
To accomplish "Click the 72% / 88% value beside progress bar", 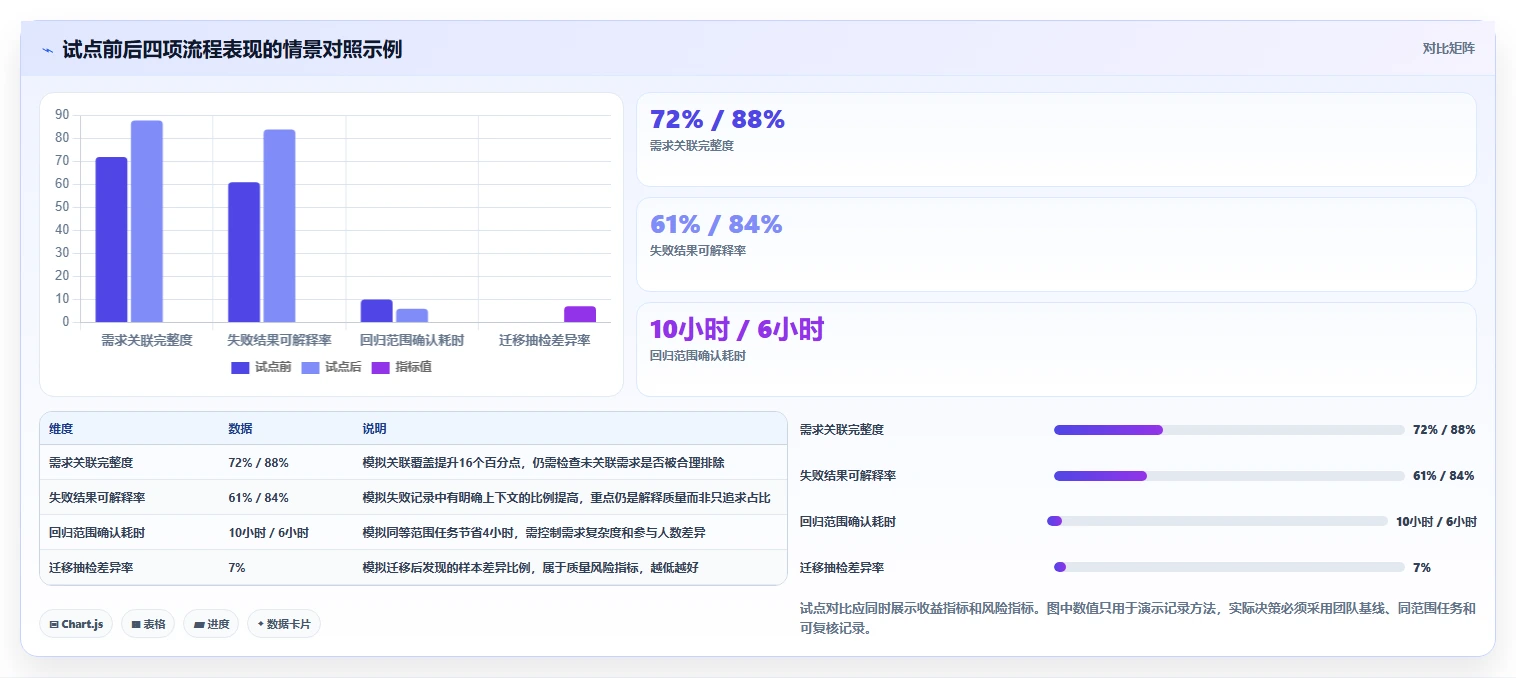I will pos(1444,430).
